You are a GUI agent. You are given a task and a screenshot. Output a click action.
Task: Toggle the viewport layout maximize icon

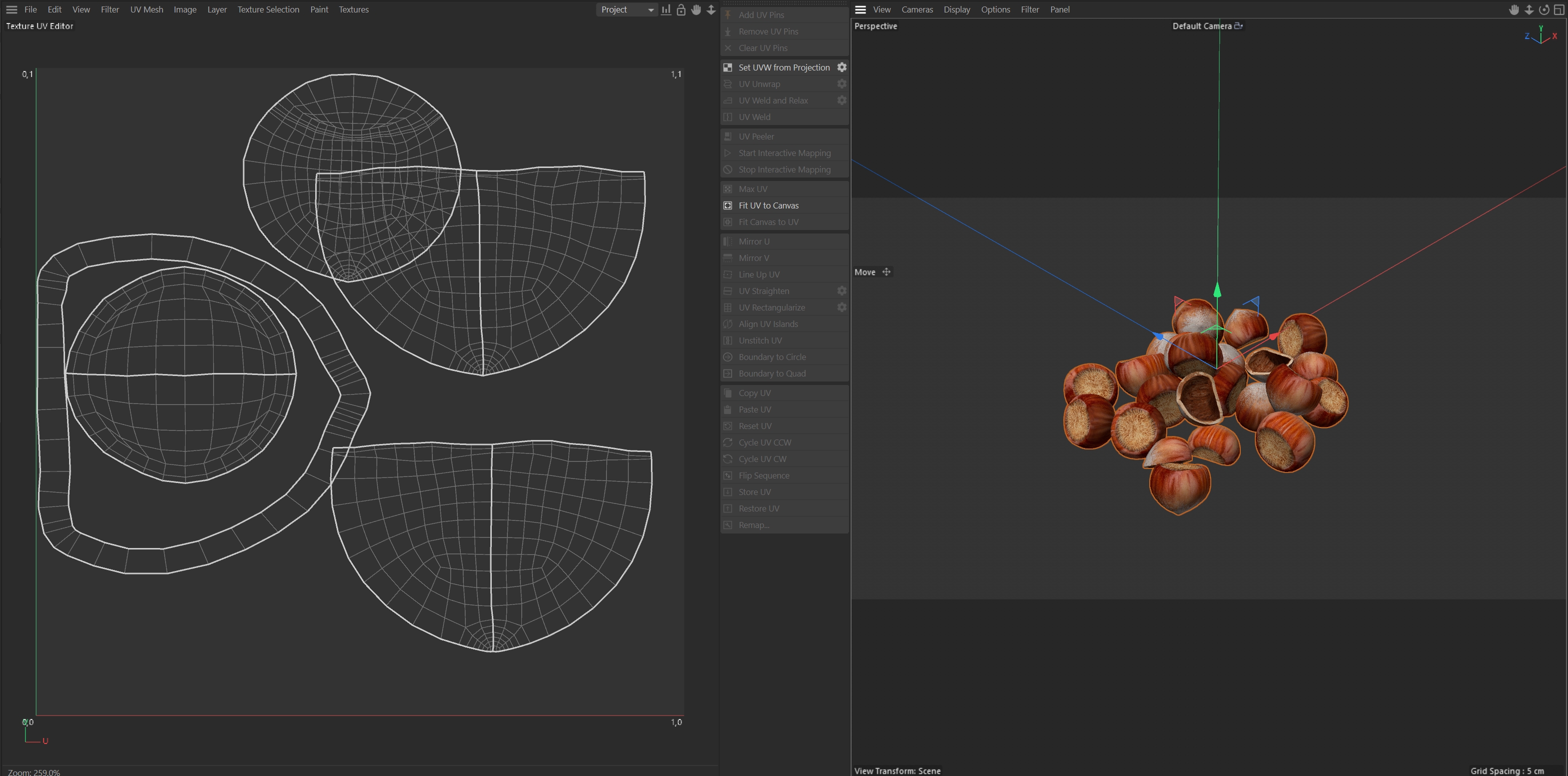[x=1559, y=9]
